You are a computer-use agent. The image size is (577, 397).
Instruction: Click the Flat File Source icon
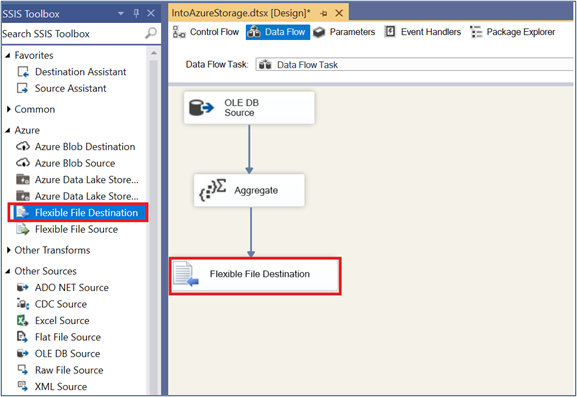click(x=22, y=337)
